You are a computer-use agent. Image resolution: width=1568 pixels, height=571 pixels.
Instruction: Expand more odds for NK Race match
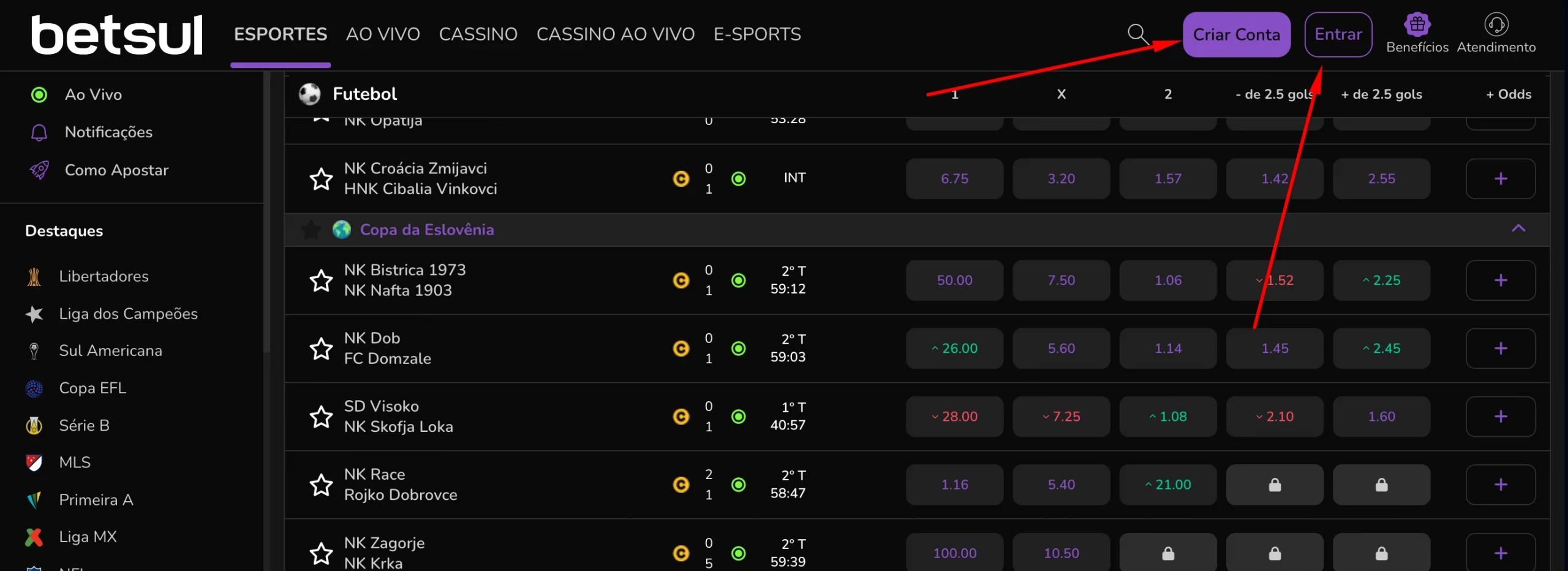coord(1500,485)
